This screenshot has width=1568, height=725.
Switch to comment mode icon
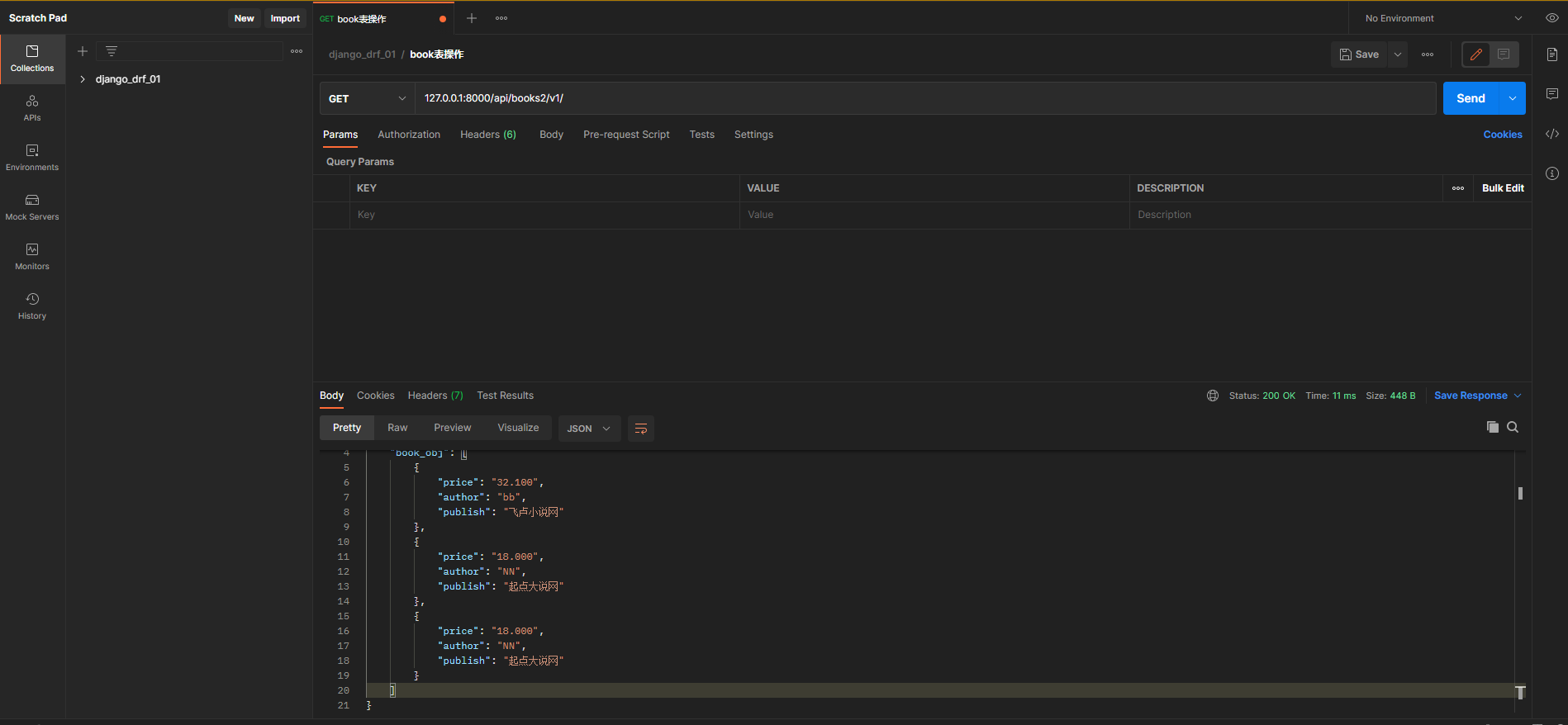(1504, 54)
